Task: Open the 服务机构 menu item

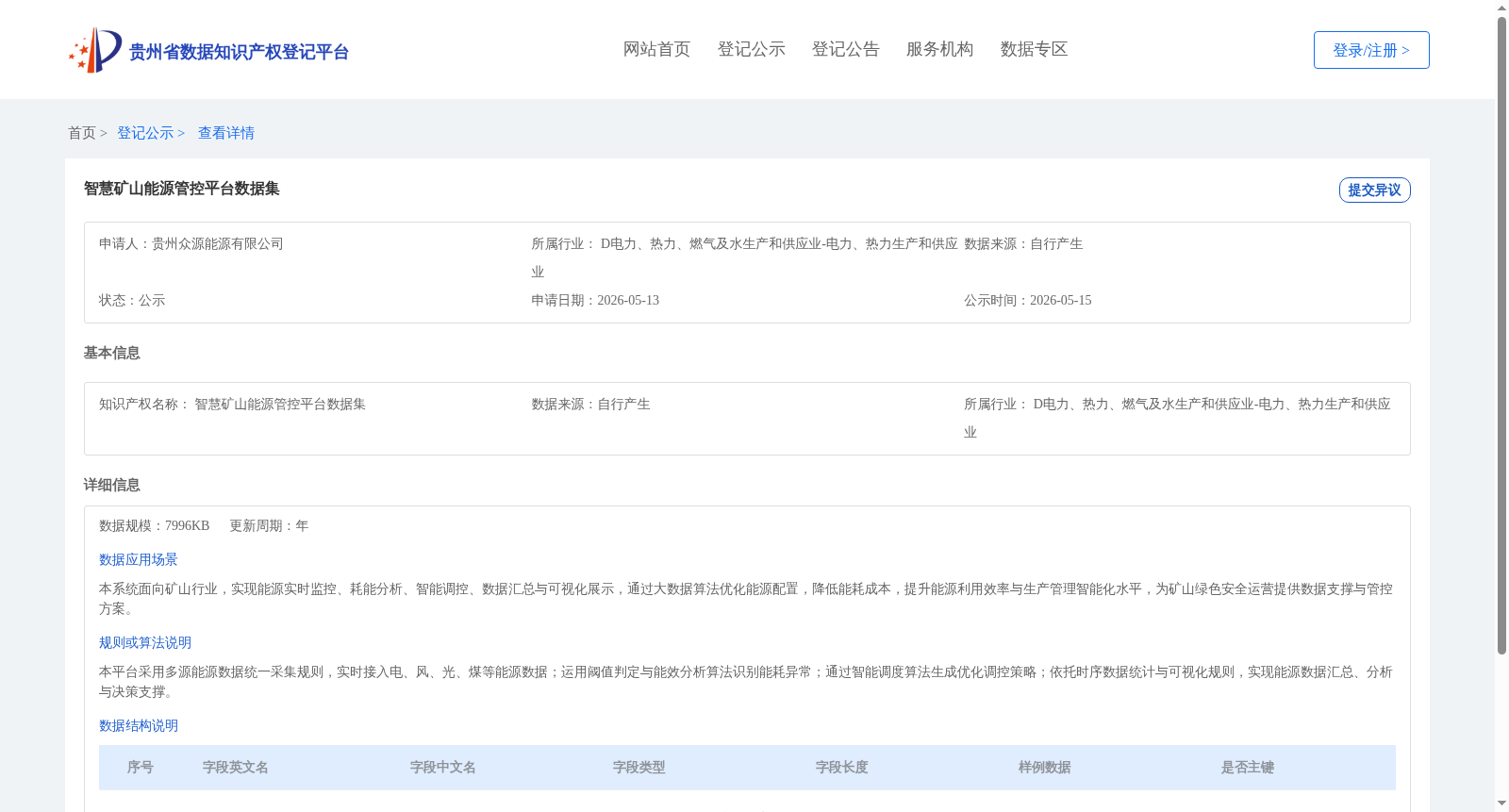Action: (939, 49)
